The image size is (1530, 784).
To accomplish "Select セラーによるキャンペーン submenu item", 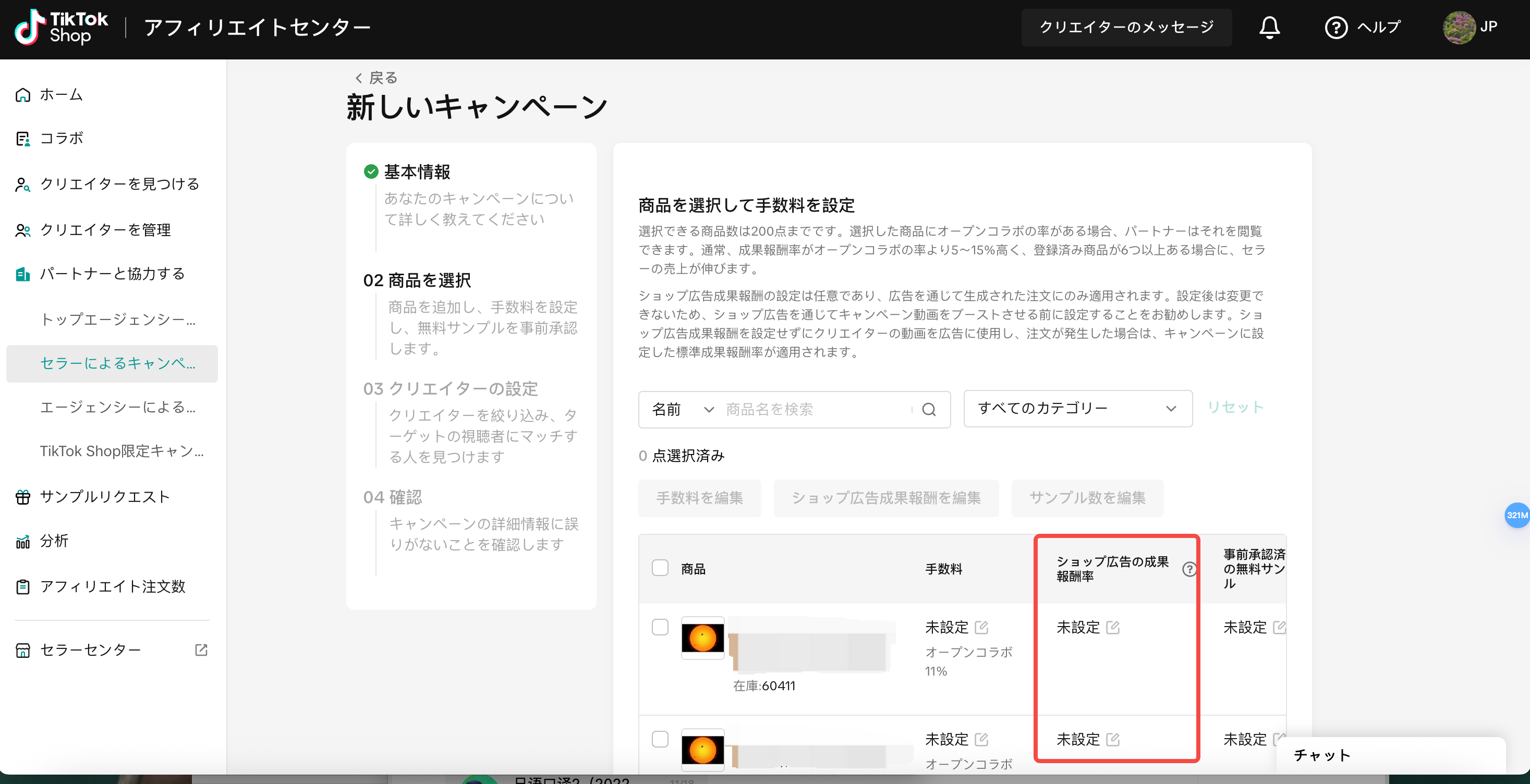I will pos(112,363).
